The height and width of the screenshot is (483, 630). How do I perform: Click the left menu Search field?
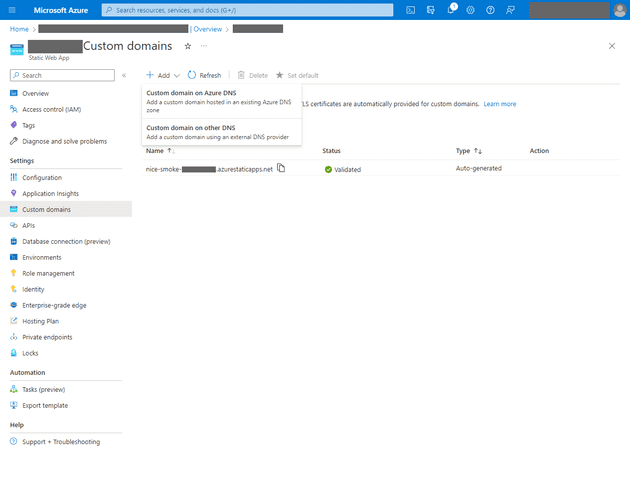click(62, 75)
